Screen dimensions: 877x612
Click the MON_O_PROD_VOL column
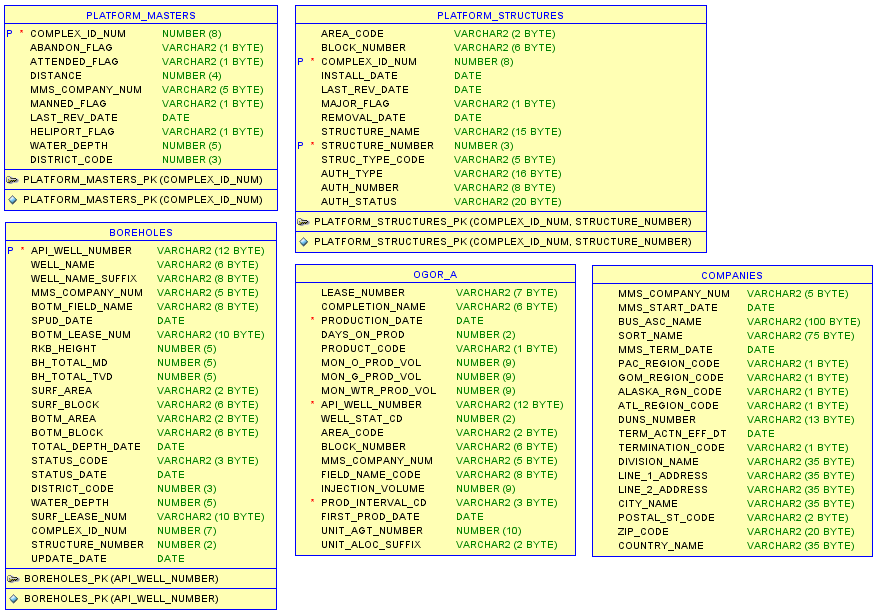(x=371, y=363)
